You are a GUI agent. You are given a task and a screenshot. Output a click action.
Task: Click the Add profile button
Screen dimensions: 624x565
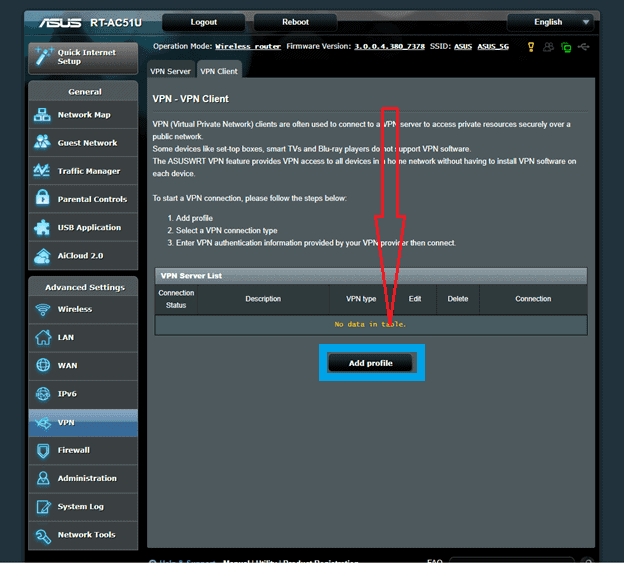coord(371,363)
